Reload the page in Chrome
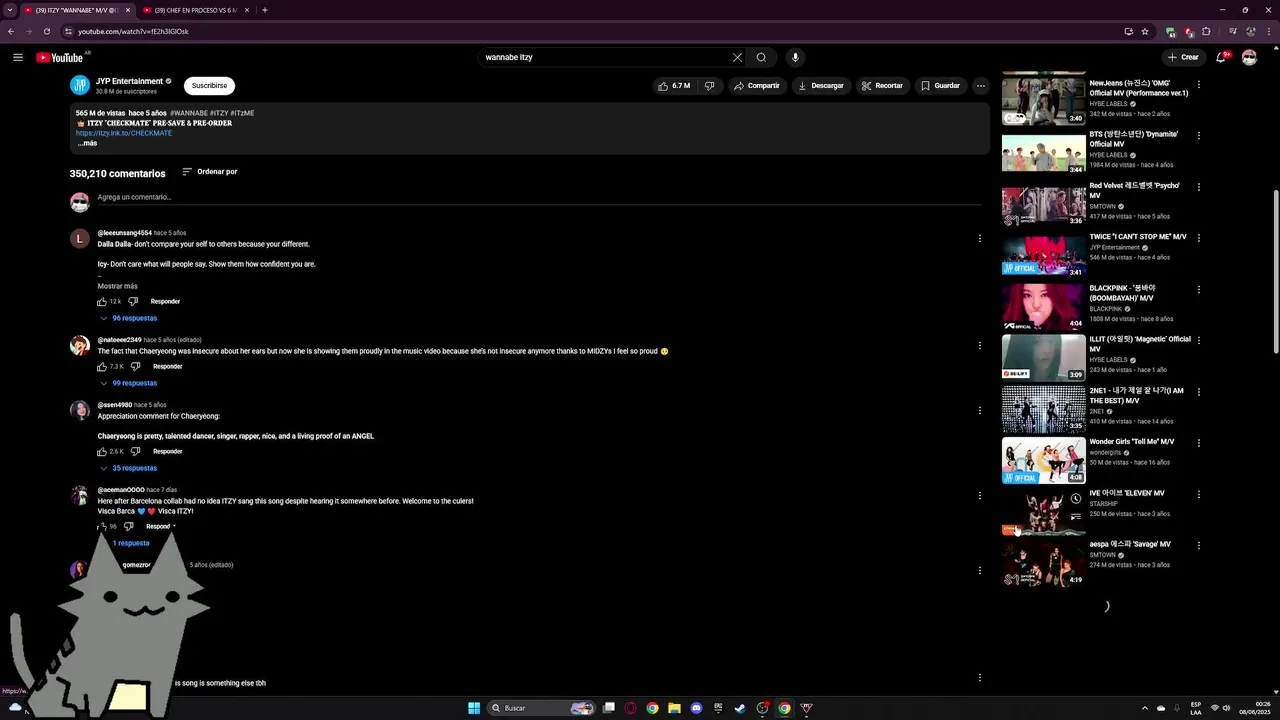1280x720 pixels. pos(46,31)
